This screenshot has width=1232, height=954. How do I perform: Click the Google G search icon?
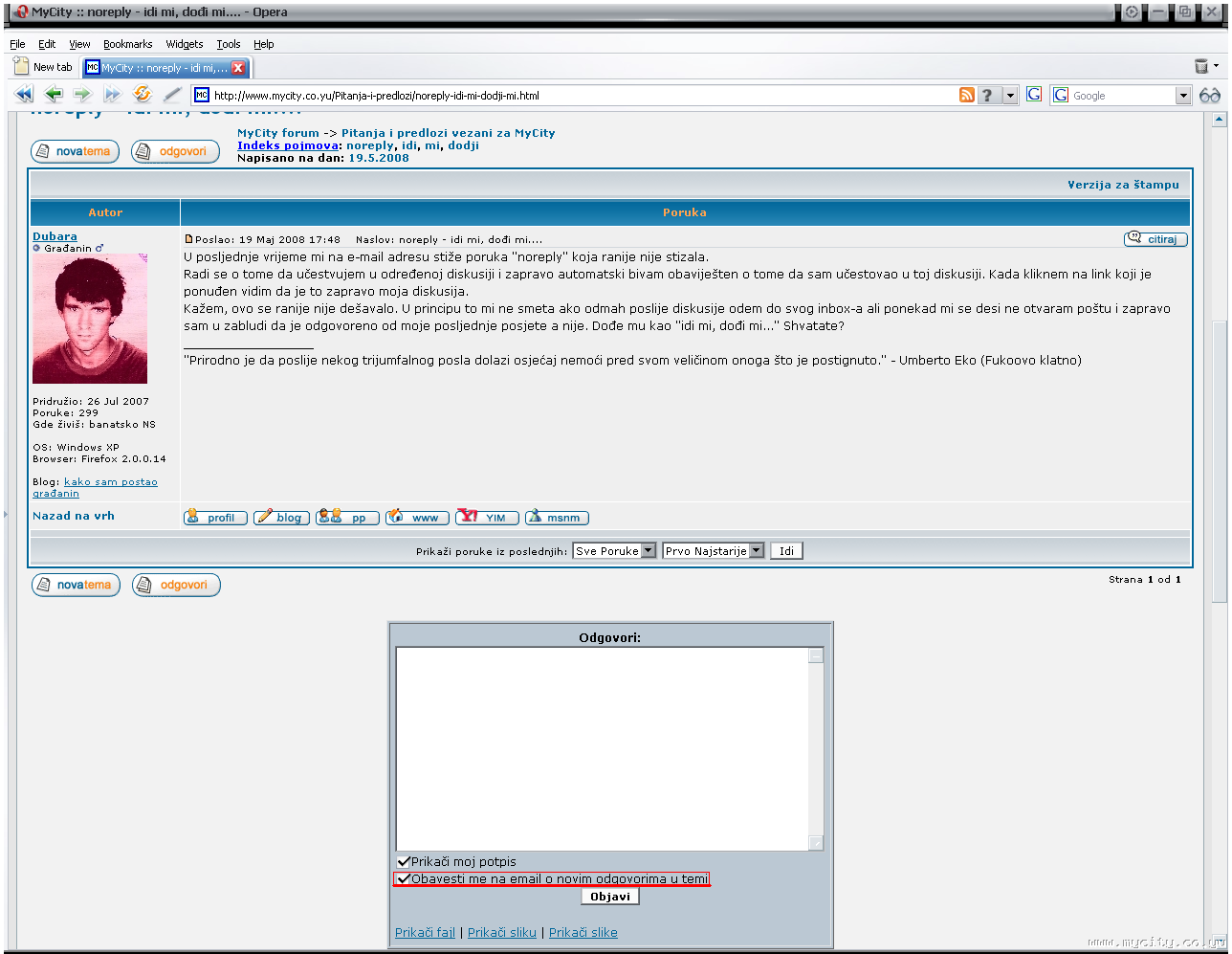1034,95
